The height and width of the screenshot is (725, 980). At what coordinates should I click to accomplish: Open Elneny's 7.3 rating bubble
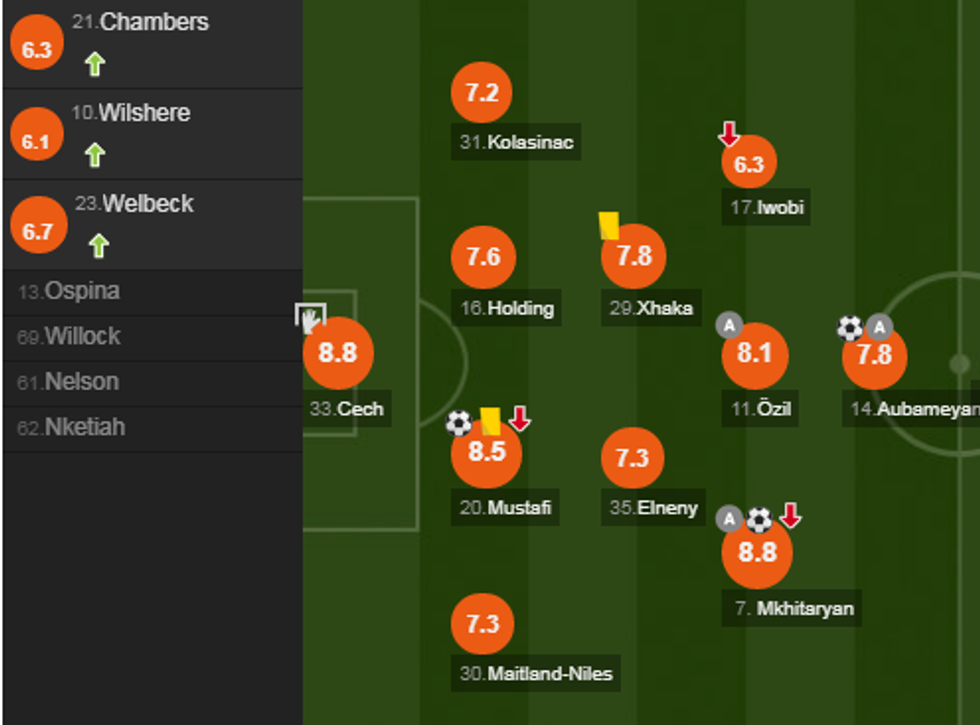click(633, 458)
